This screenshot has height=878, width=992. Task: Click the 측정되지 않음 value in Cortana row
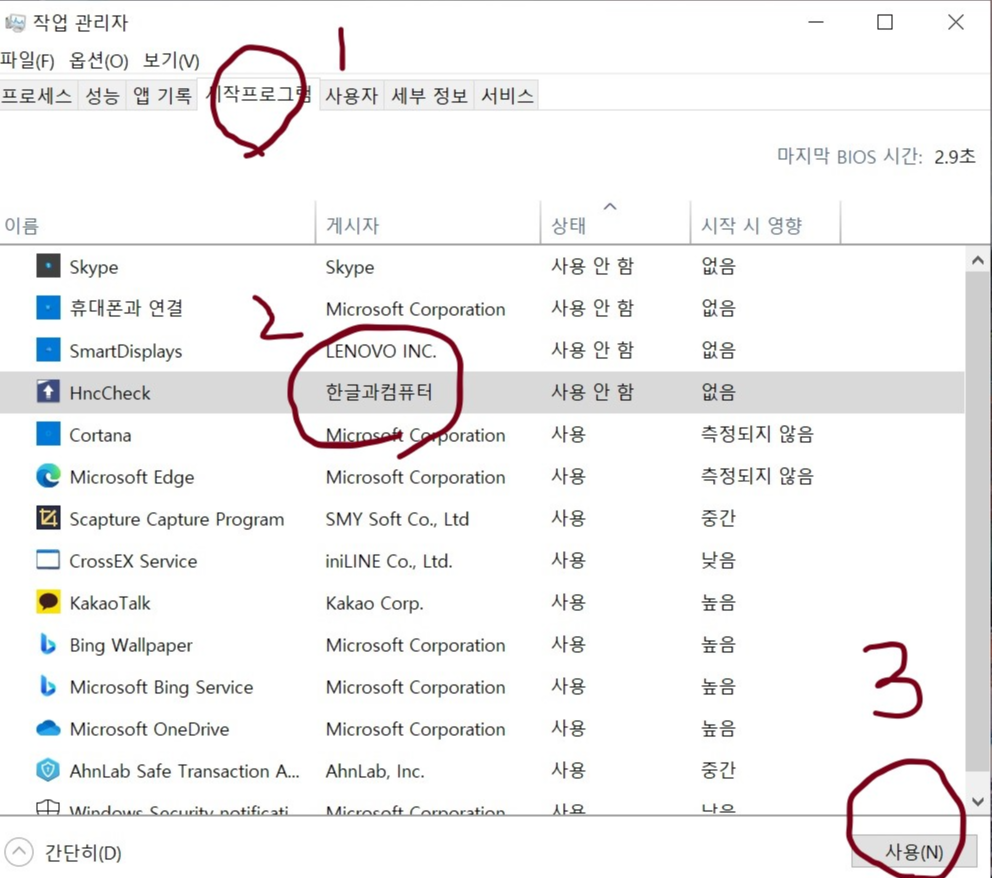[x=757, y=435]
